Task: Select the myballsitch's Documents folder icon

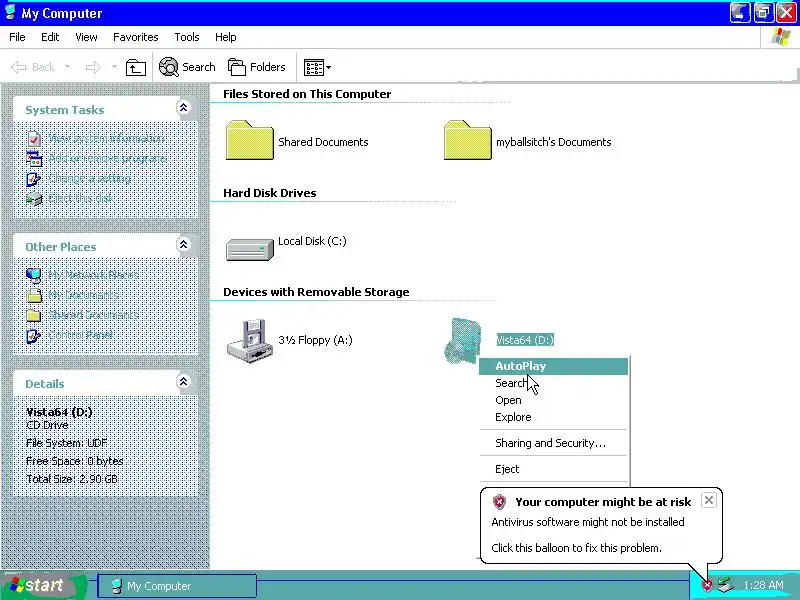Action: click(467, 140)
